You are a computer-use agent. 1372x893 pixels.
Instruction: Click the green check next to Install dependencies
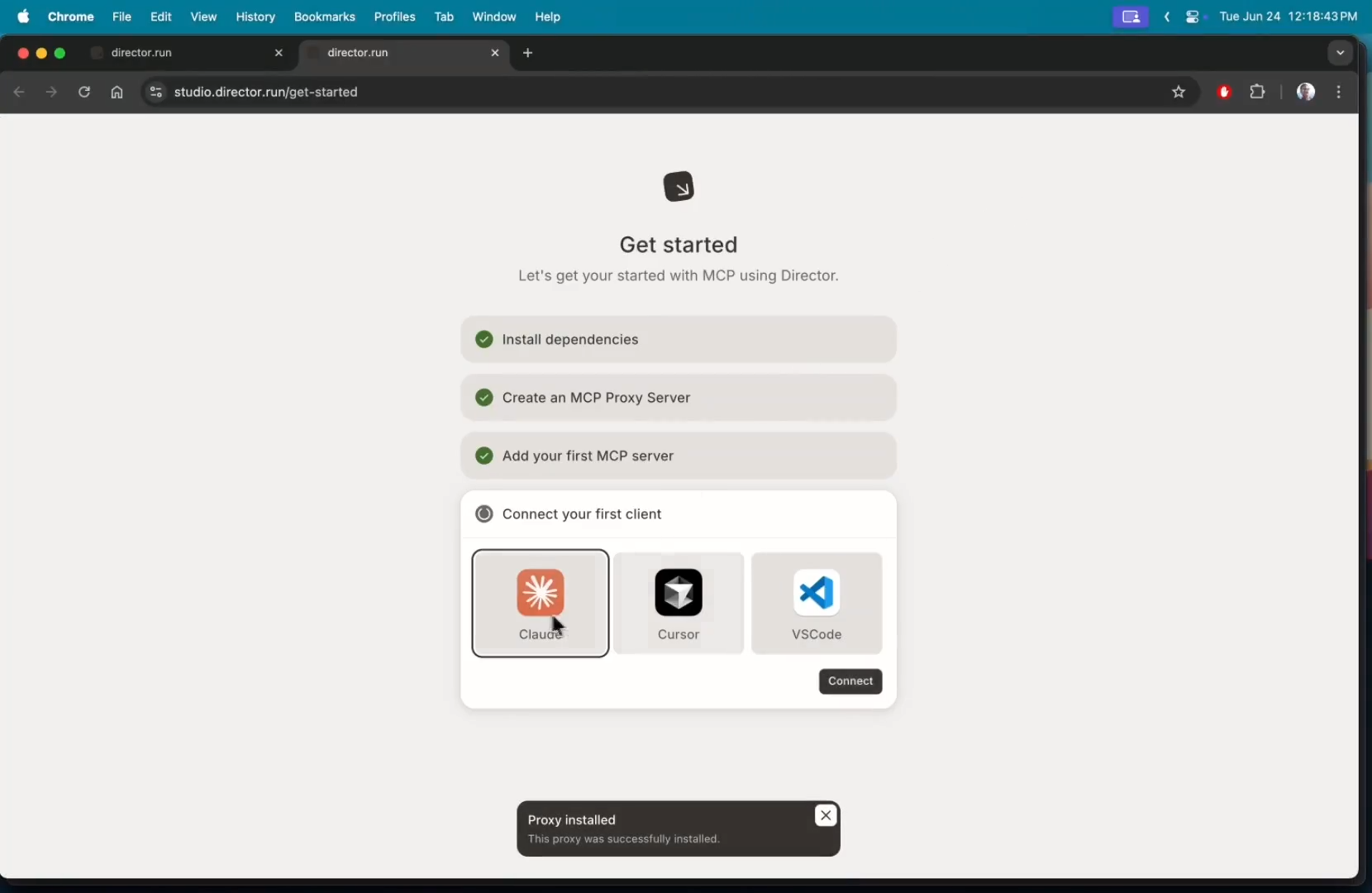coord(484,340)
